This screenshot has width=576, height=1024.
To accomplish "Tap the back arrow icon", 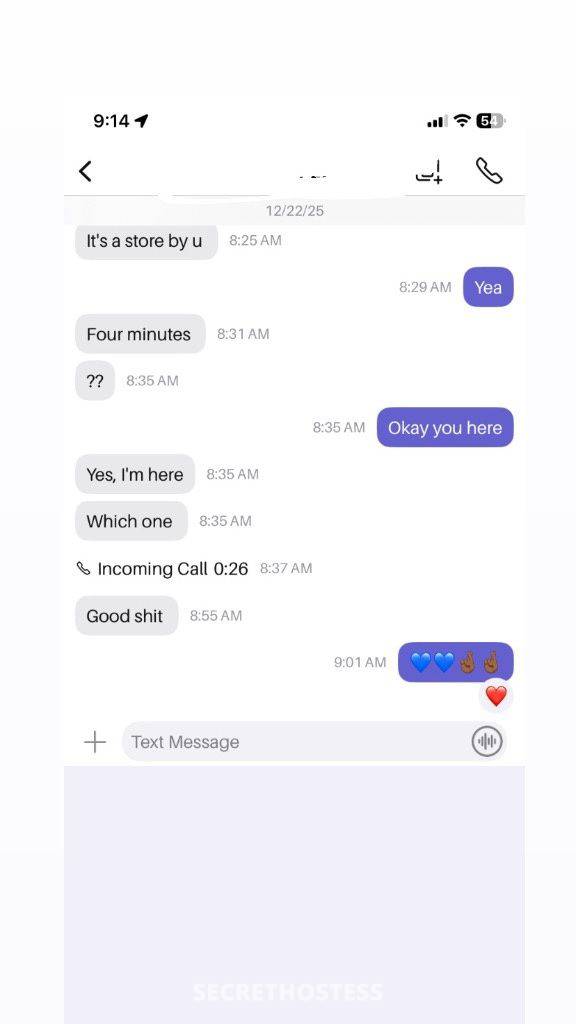I will (86, 171).
